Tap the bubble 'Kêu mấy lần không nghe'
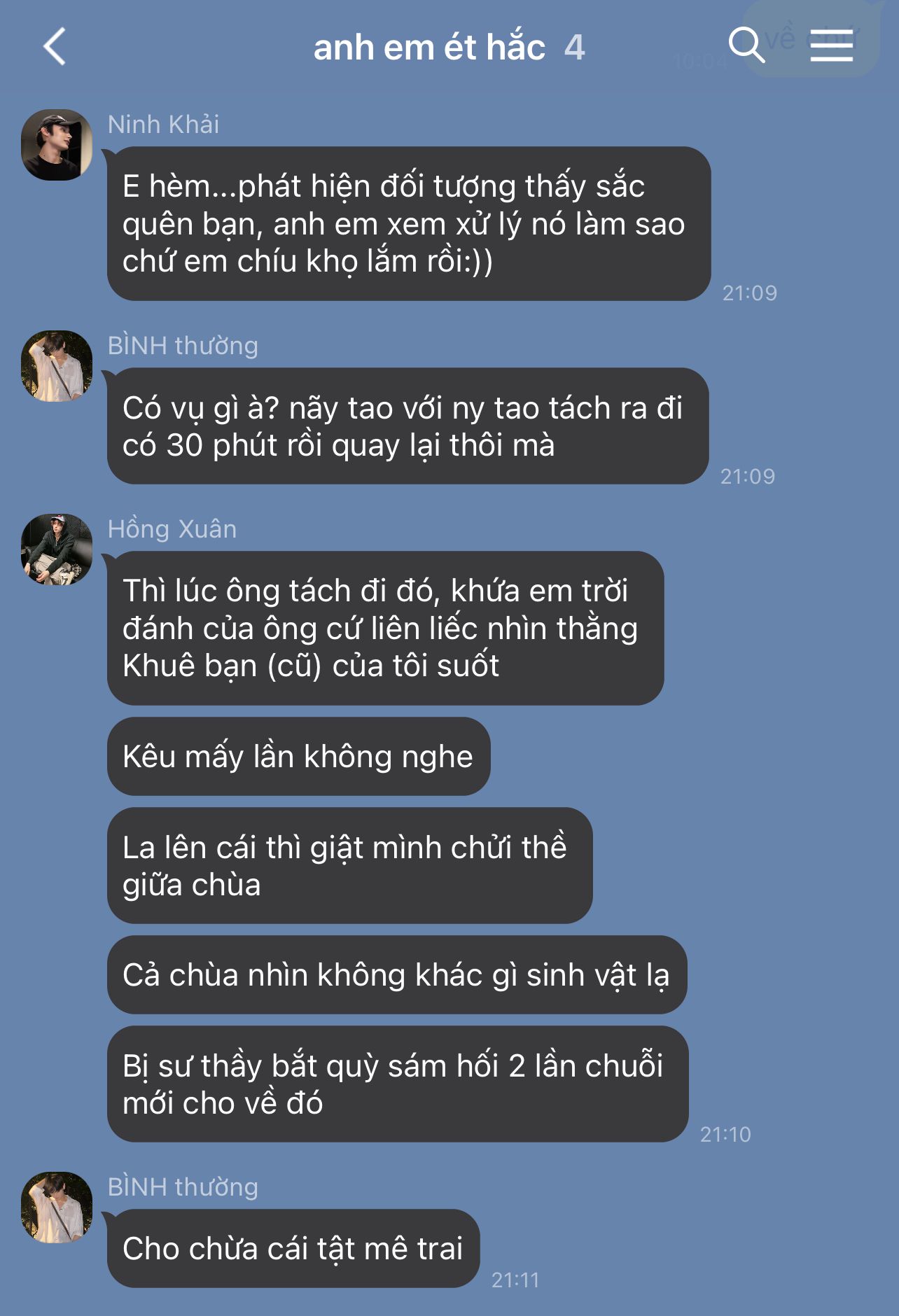The width and height of the screenshot is (899, 1316). click(x=298, y=757)
